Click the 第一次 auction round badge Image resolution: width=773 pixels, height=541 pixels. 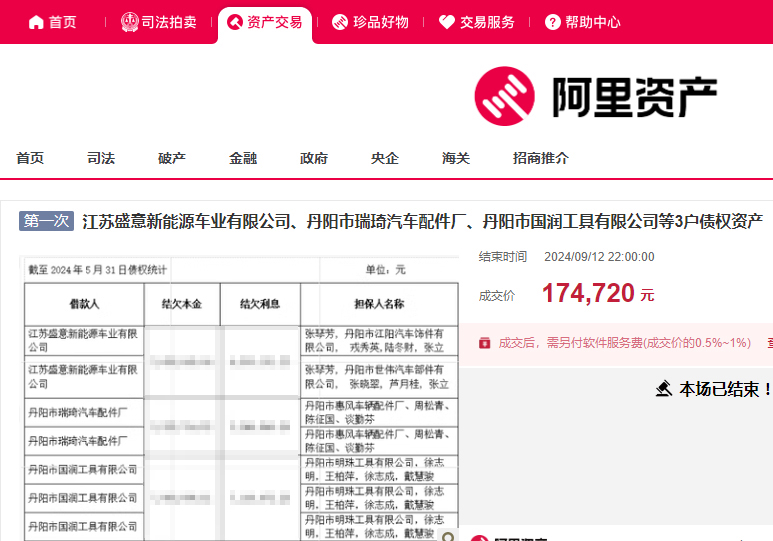coord(47,221)
